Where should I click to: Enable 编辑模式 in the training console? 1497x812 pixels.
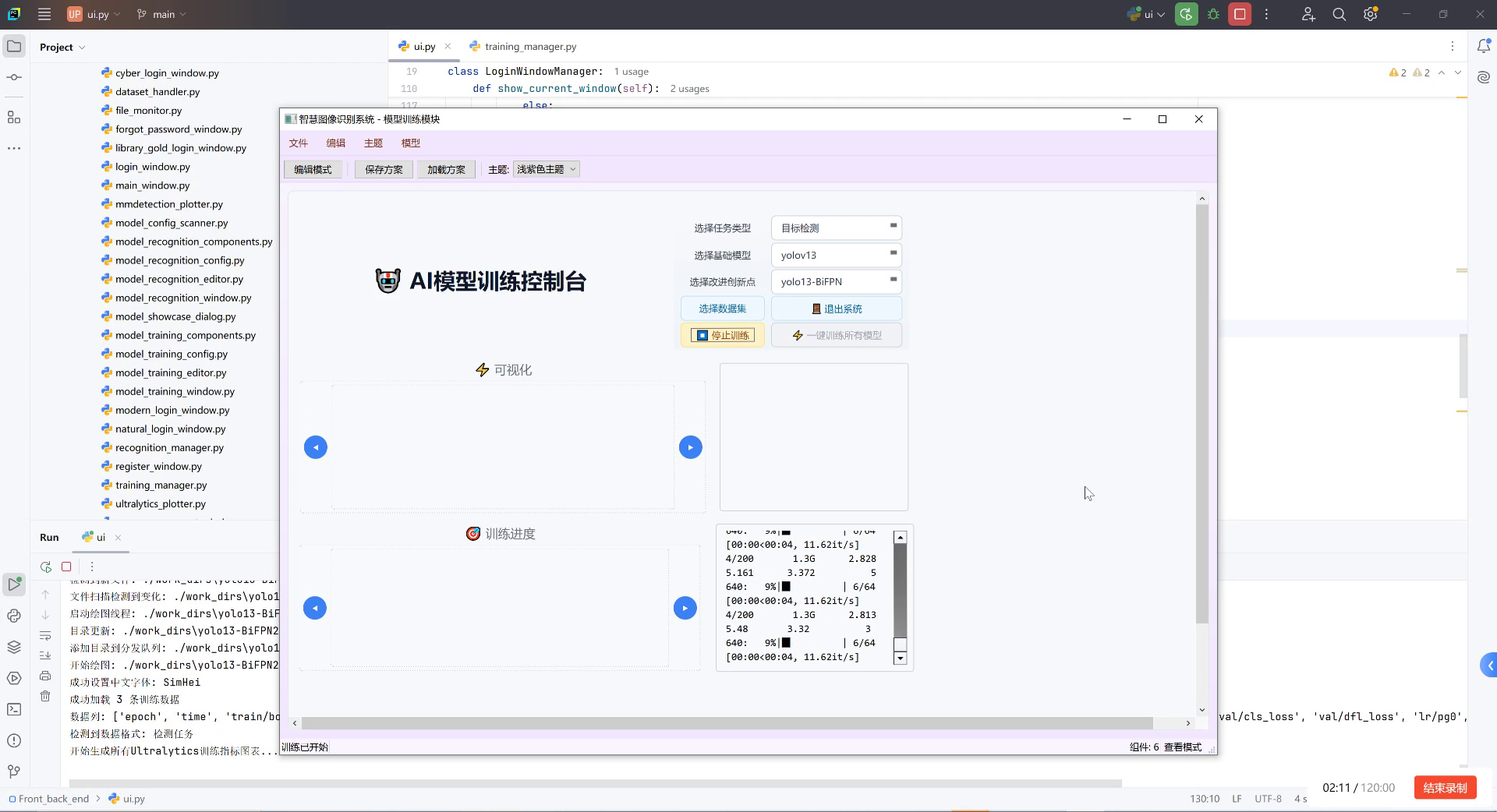pos(312,169)
